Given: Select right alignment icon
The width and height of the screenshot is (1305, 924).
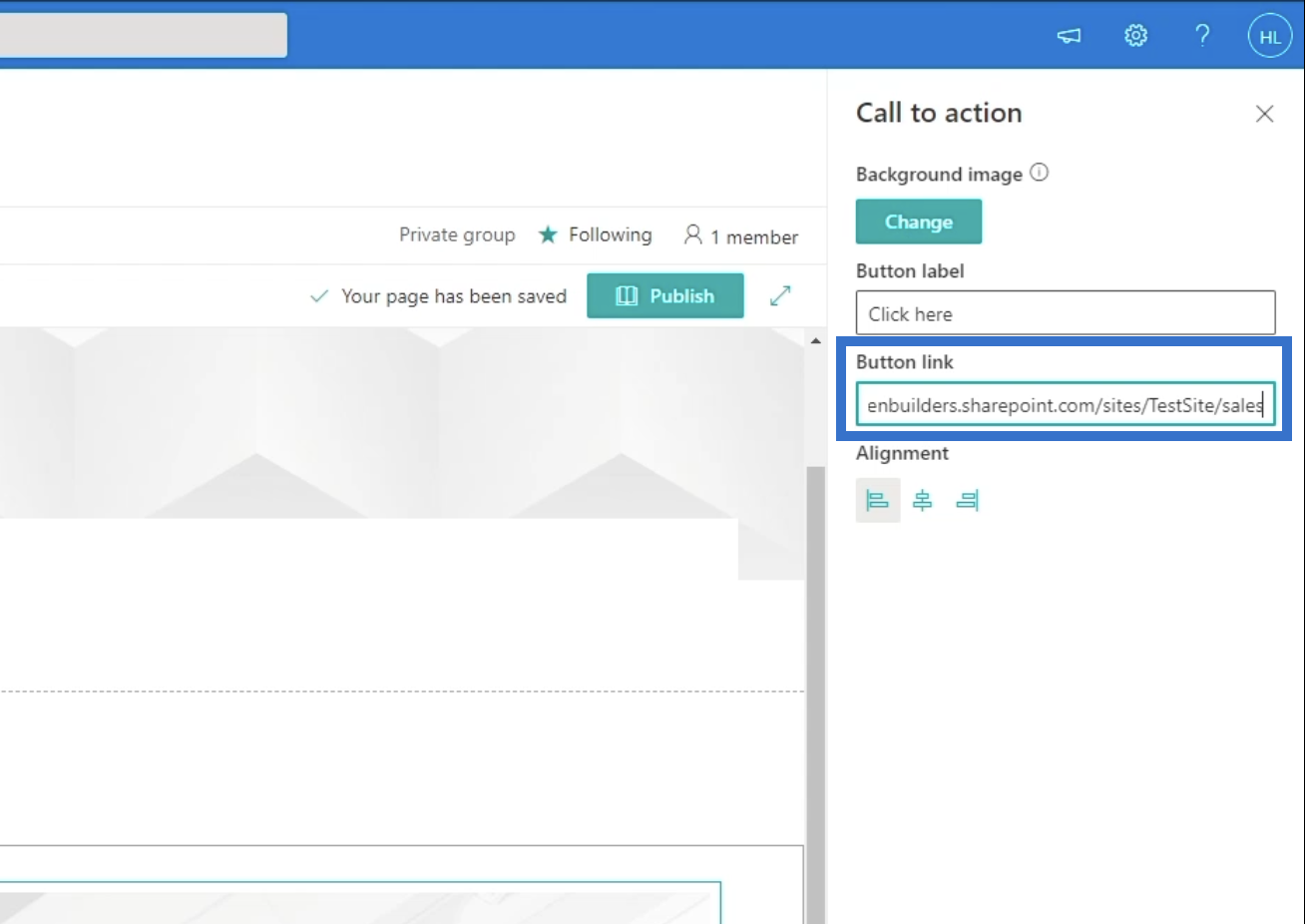Looking at the screenshot, I should coord(967,500).
